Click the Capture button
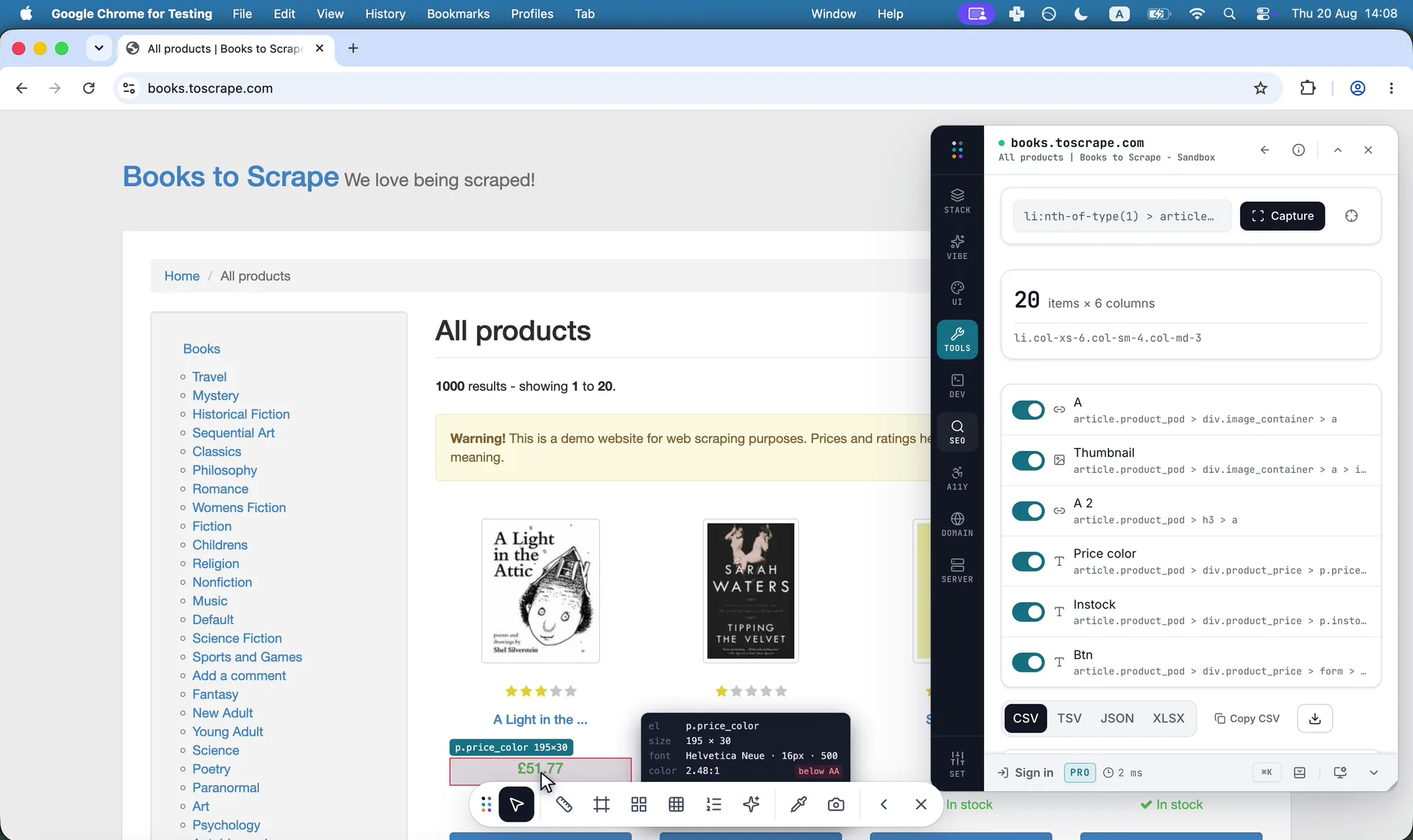The width and height of the screenshot is (1413, 840). pyautogui.click(x=1282, y=216)
